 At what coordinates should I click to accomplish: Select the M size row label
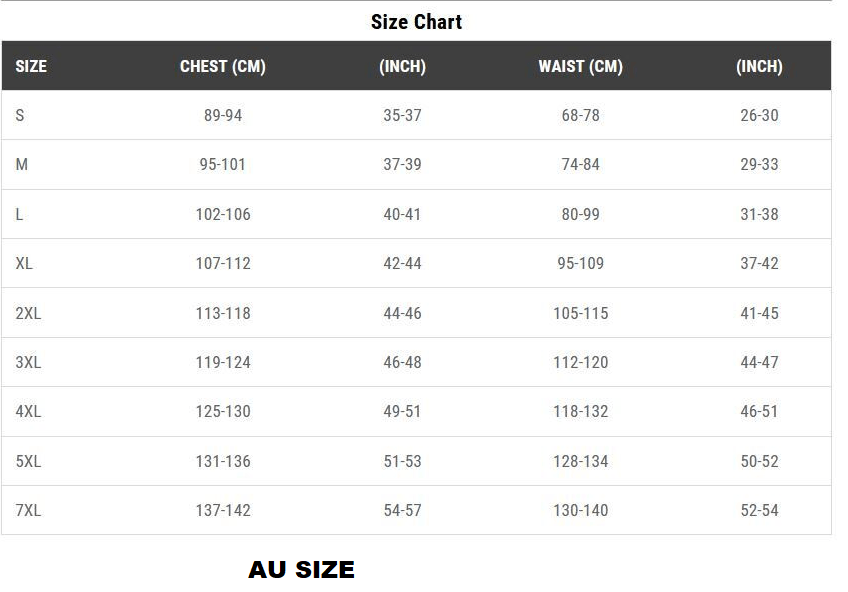coord(22,165)
